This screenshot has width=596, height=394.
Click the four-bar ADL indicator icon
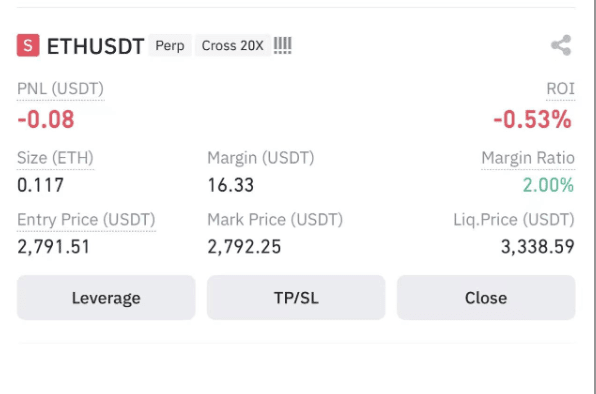(x=283, y=45)
